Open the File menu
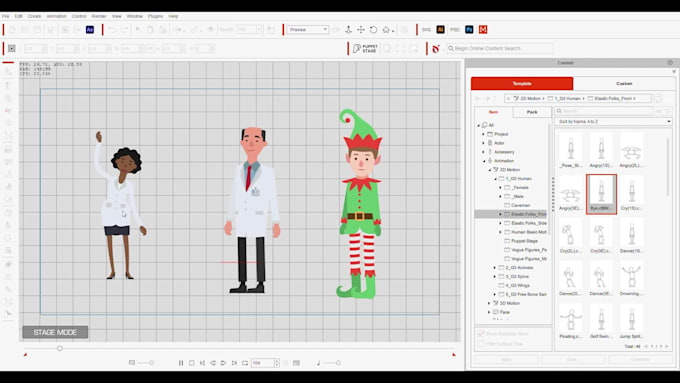The height and width of the screenshot is (383, 680). [6, 16]
